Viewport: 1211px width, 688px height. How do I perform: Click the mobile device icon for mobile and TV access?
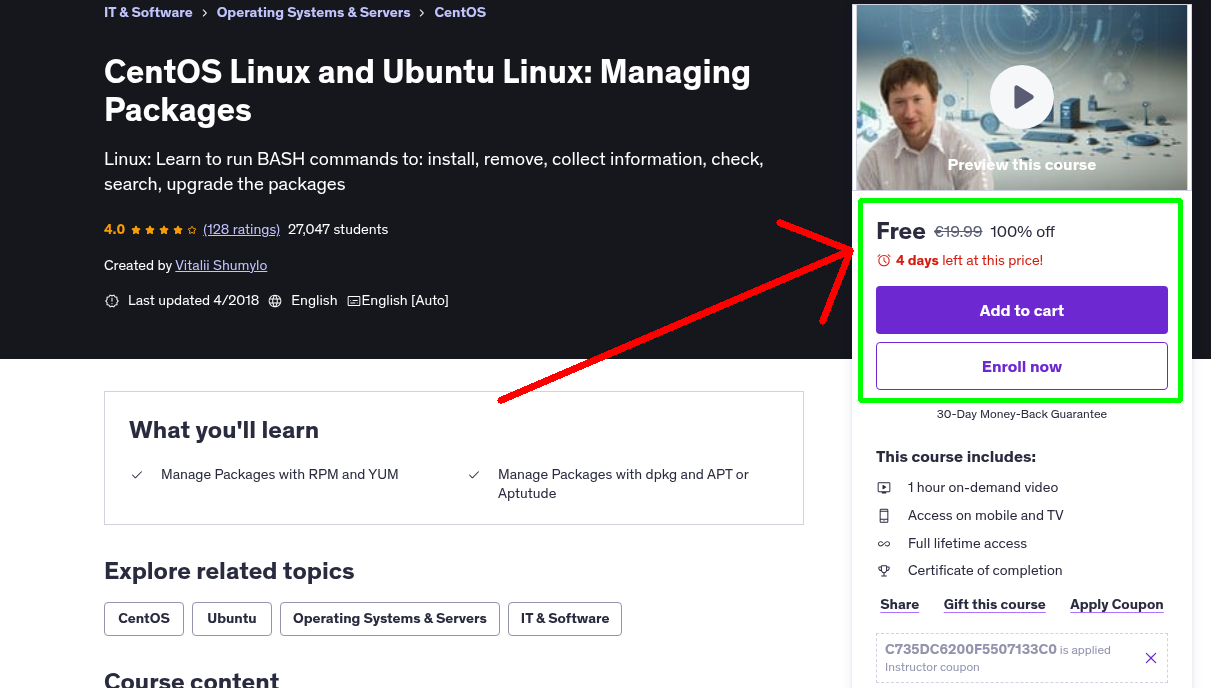884,516
